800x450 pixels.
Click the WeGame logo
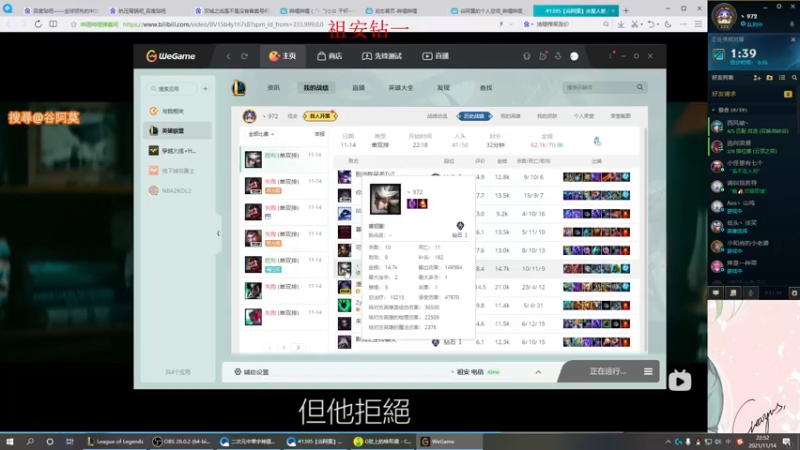point(171,56)
